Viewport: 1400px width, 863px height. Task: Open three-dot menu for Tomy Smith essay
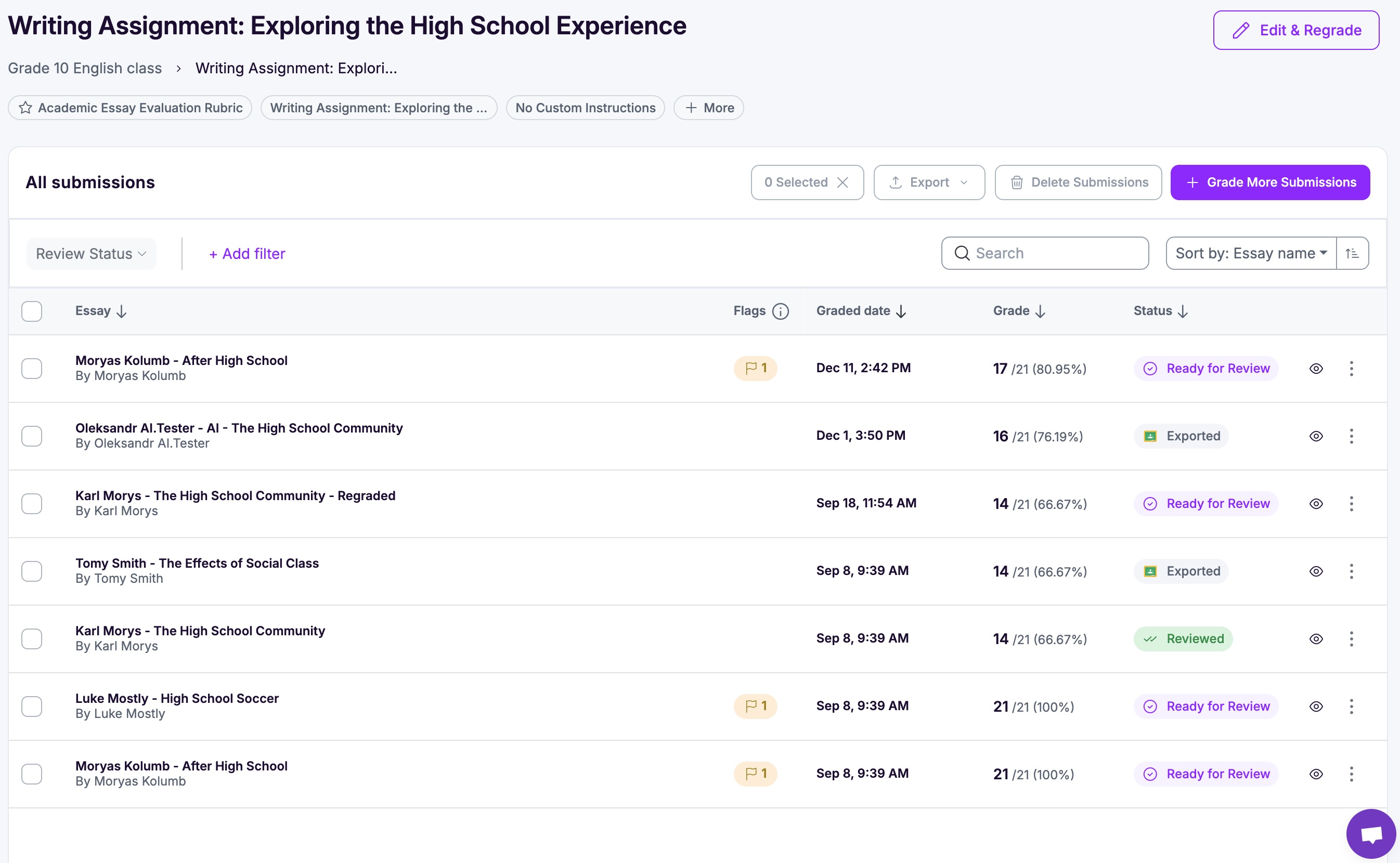pyautogui.click(x=1351, y=571)
